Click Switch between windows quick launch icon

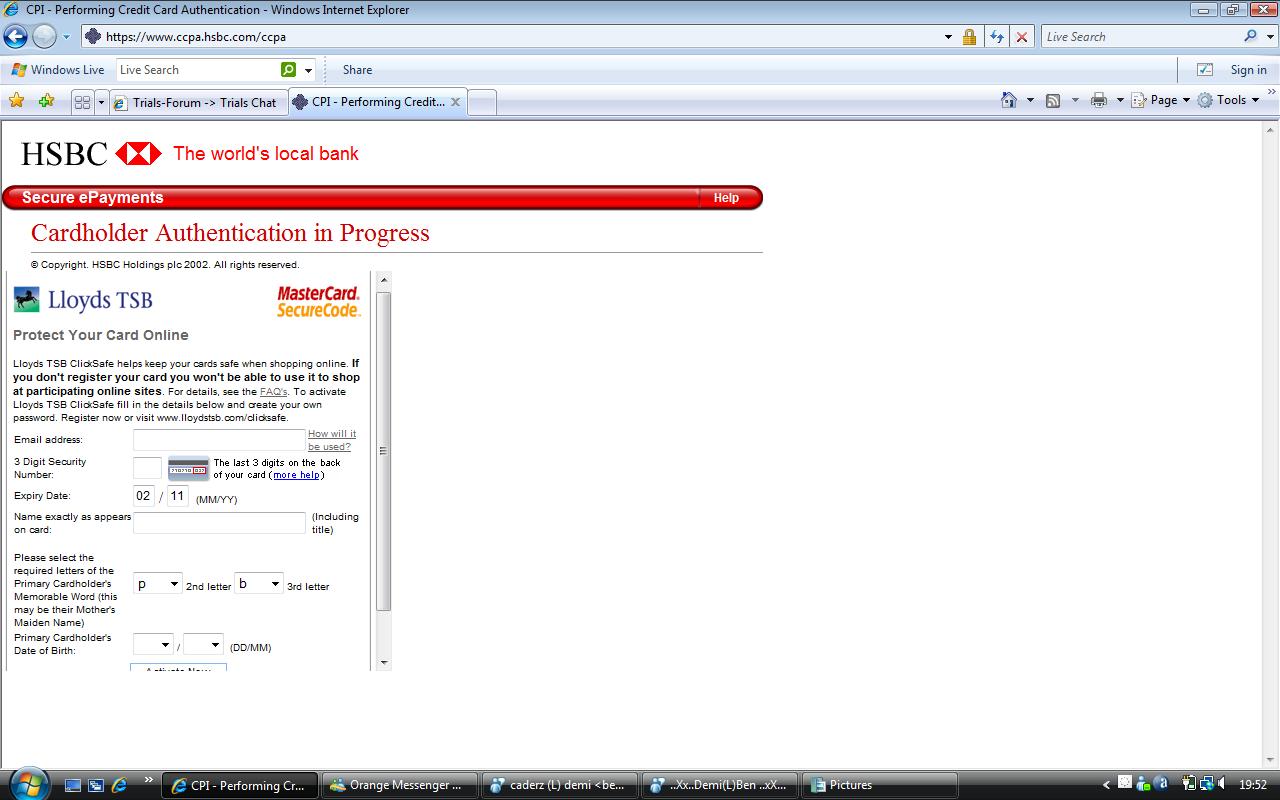[x=96, y=785]
